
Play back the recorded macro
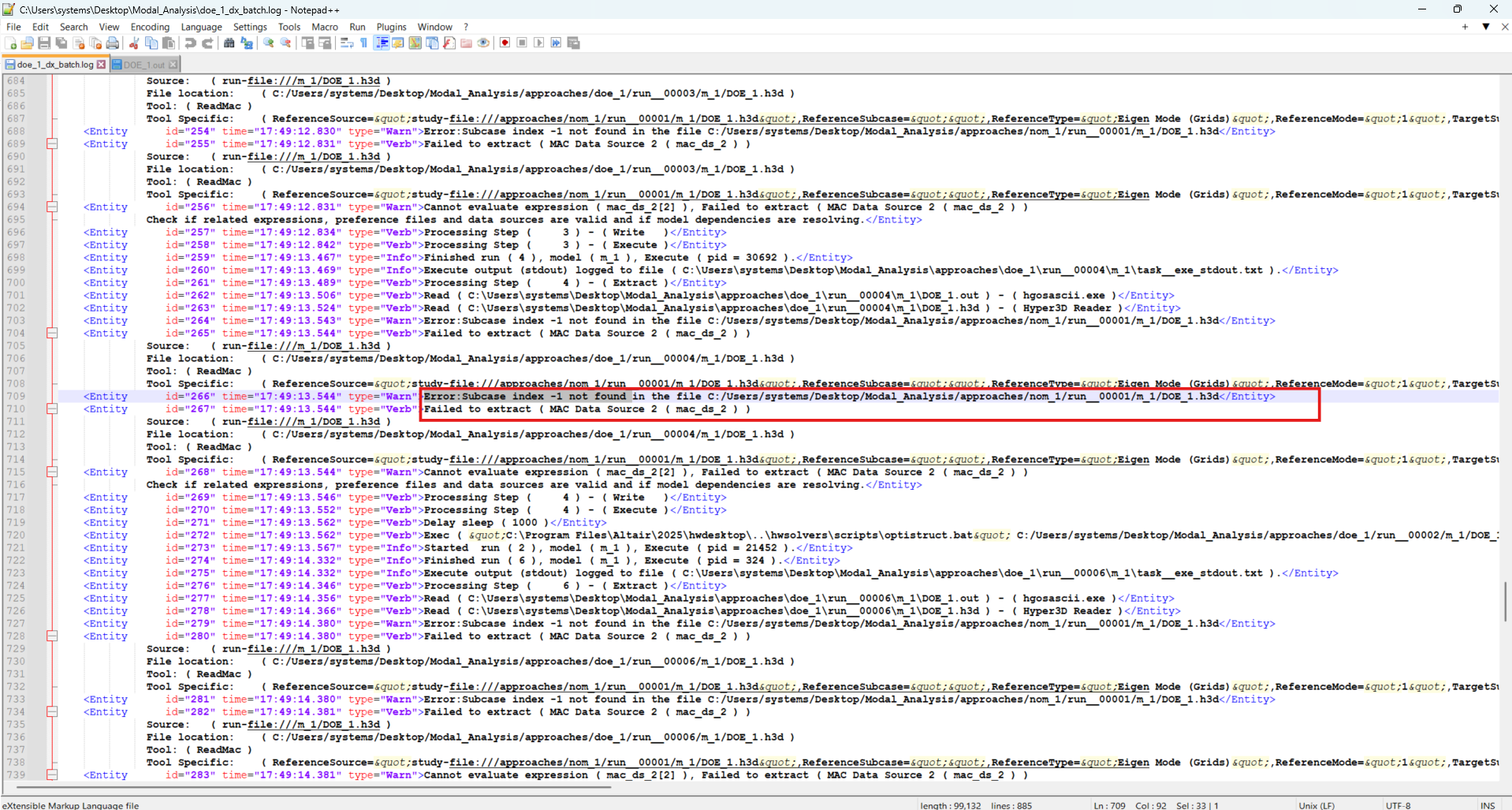point(539,43)
